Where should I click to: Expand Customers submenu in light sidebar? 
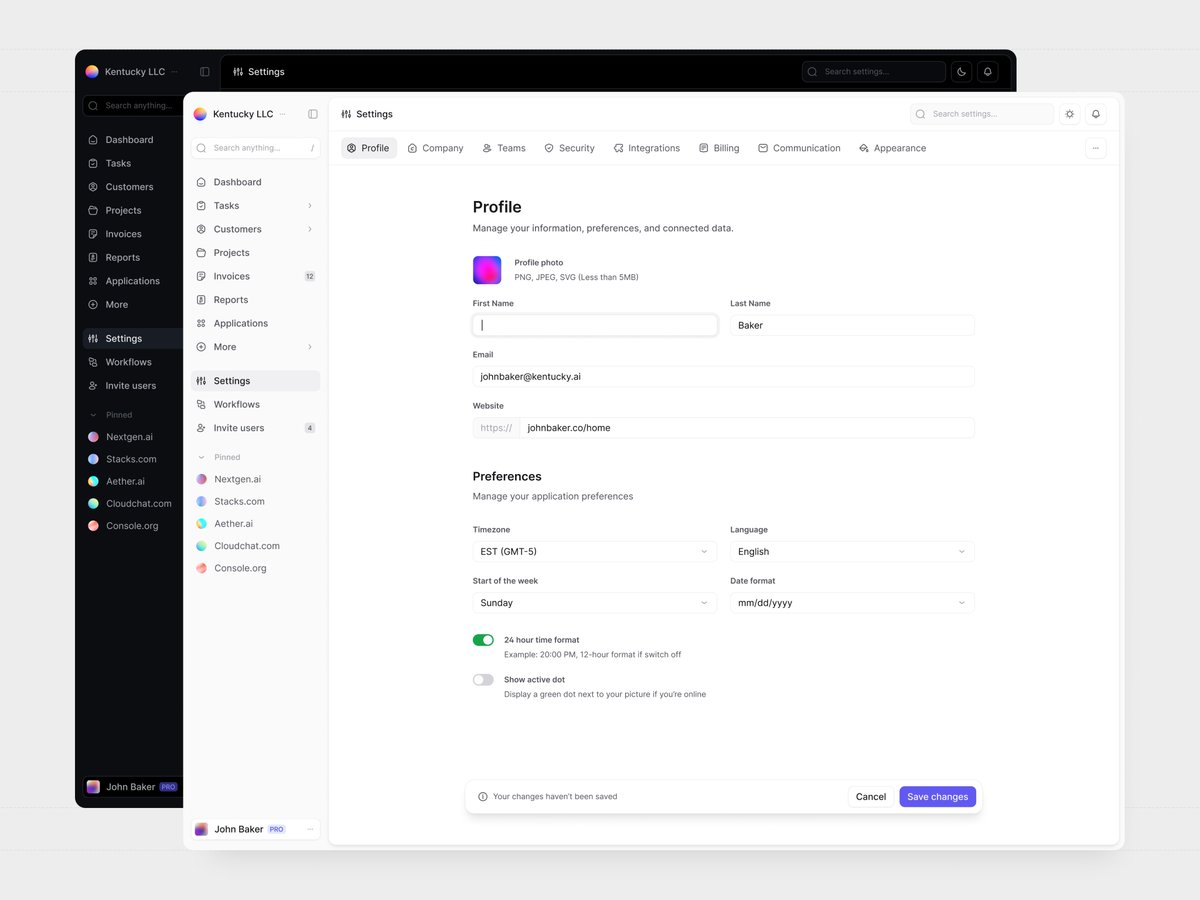[x=310, y=229]
